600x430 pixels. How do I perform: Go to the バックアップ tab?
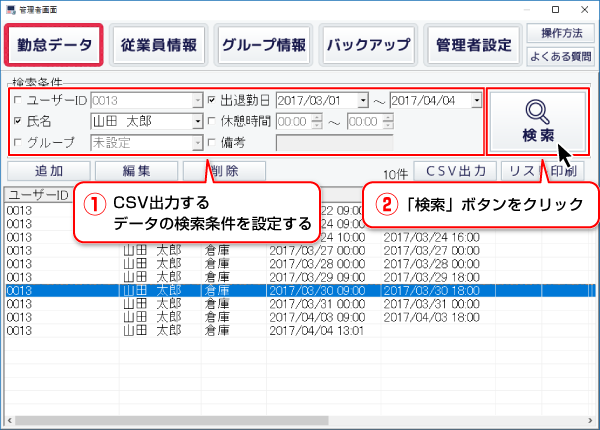[368, 45]
